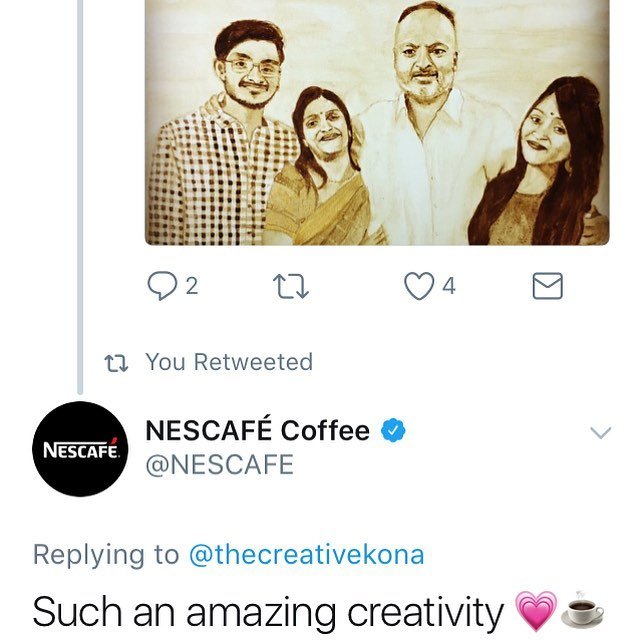Like the tweet with the heart icon
The width and height of the screenshot is (642, 644).
point(418,287)
